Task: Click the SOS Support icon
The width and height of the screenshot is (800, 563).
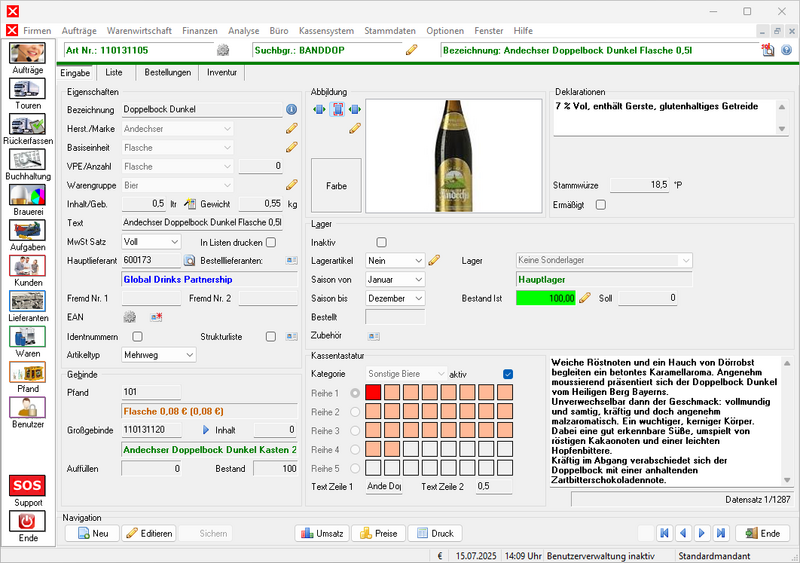Action: [x=28, y=489]
